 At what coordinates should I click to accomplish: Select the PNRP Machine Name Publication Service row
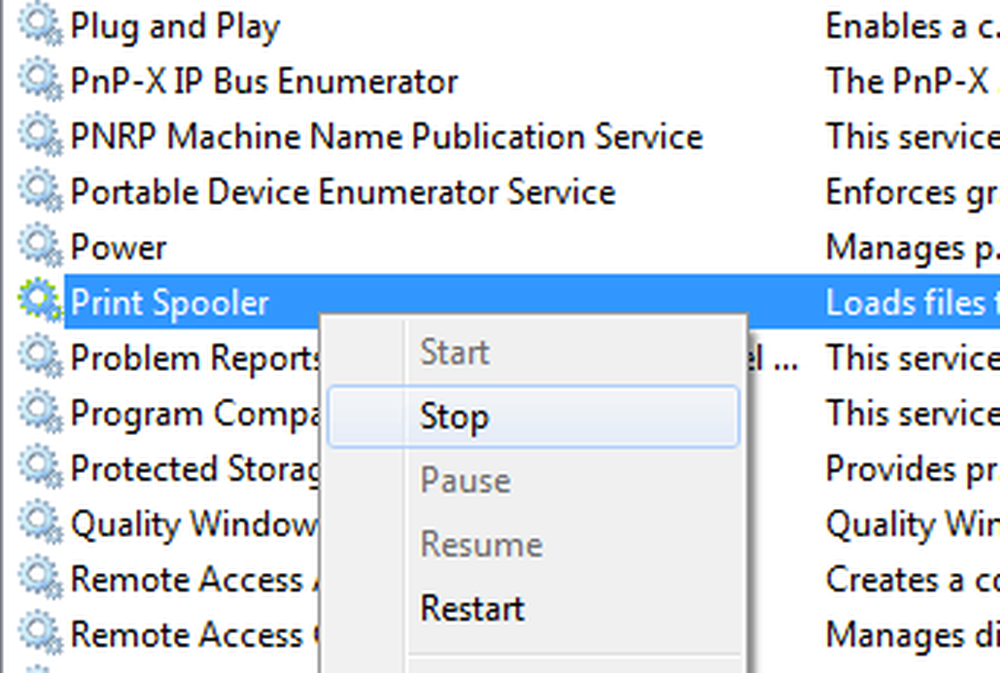pos(500,137)
